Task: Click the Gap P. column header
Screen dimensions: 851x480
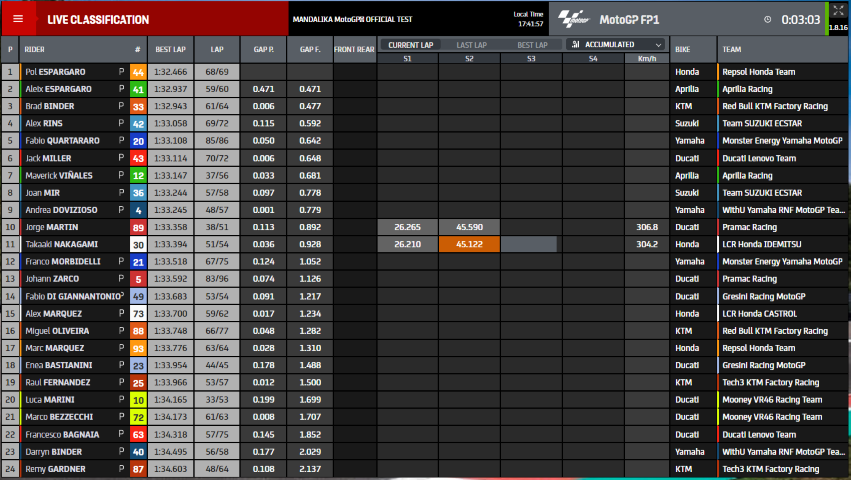Action: pyautogui.click(x=263, y=49)
